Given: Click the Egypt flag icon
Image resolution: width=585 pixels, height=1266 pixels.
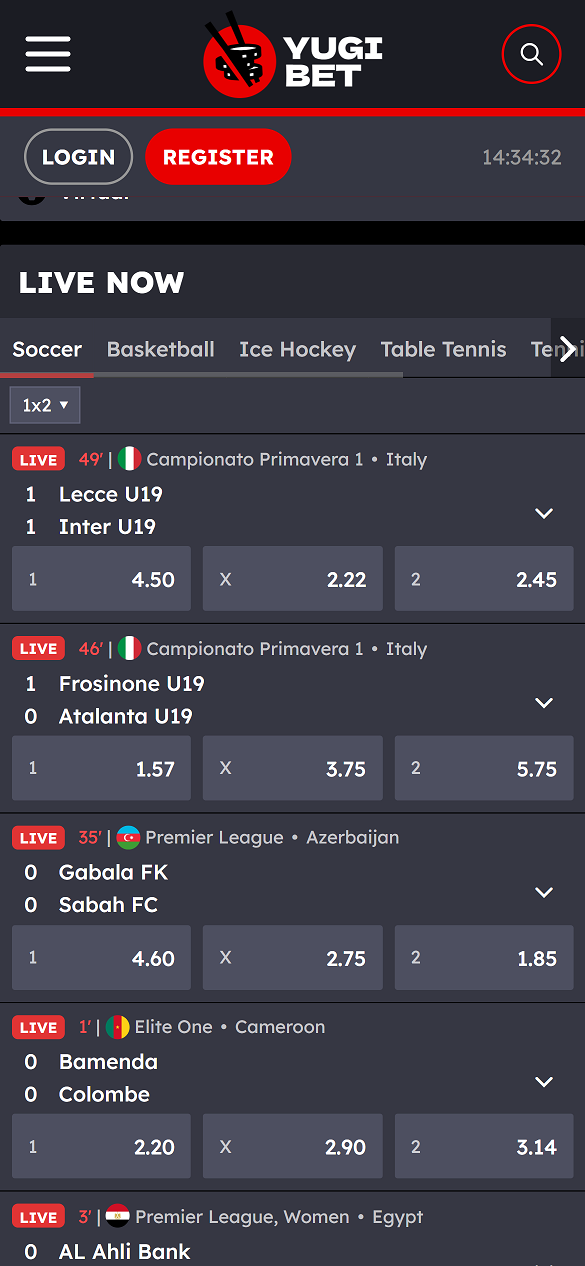Looking at the screenshot, I should point(117,1217).
